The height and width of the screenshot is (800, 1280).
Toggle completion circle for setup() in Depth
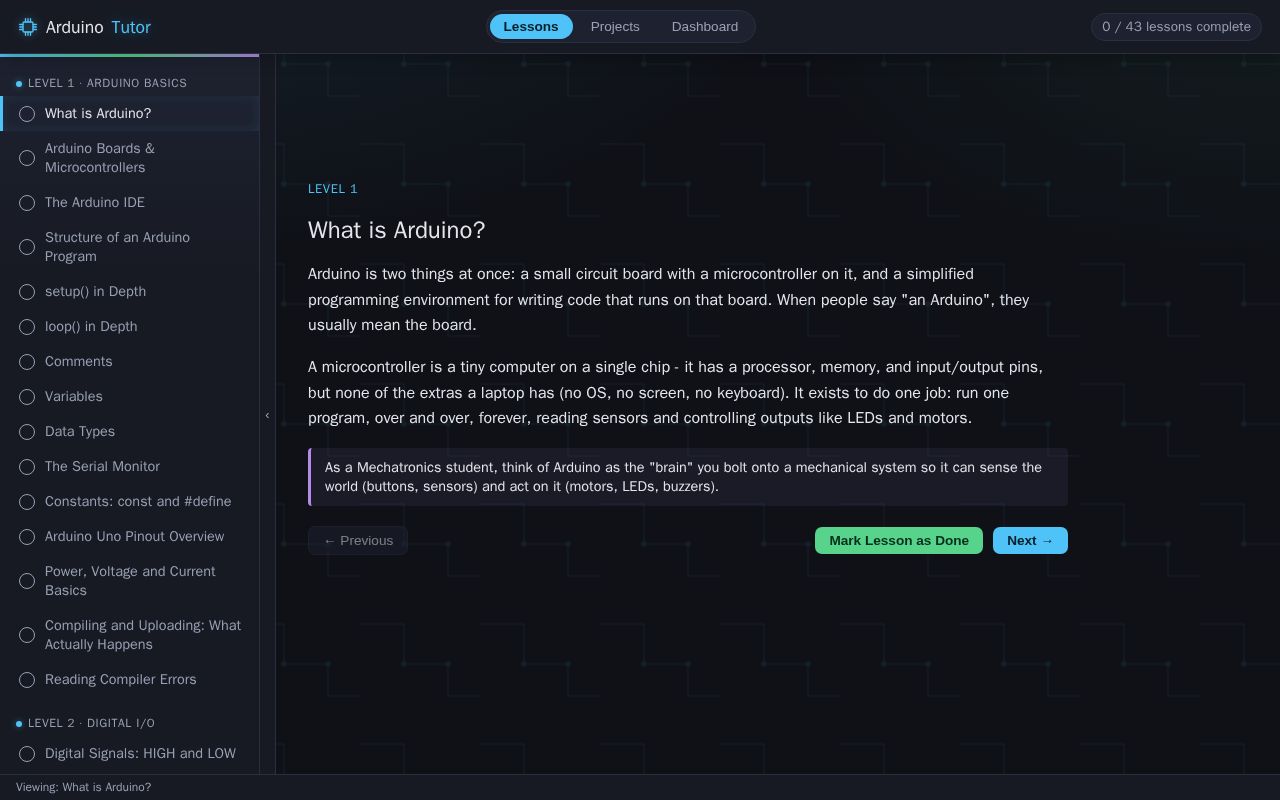27,292
